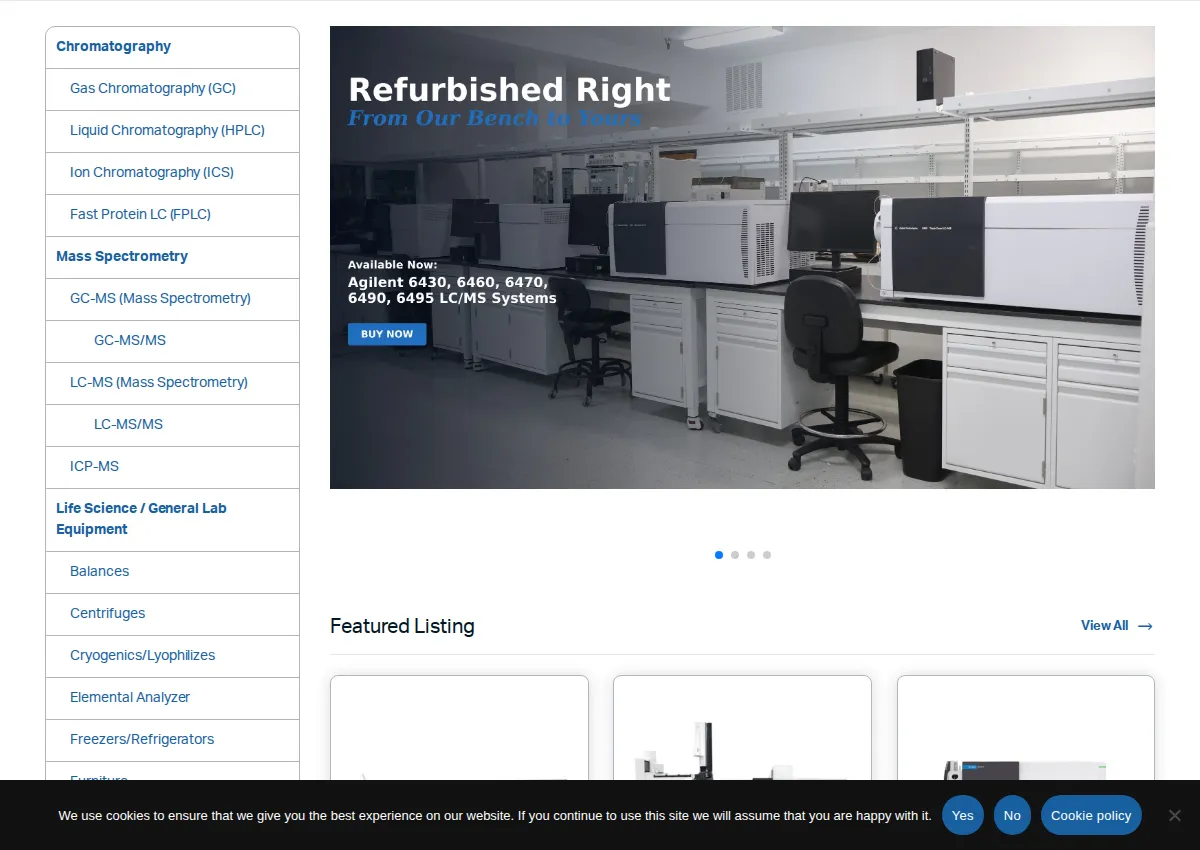
Task: Click the Featured Listing heading
Action: [402, 626]
